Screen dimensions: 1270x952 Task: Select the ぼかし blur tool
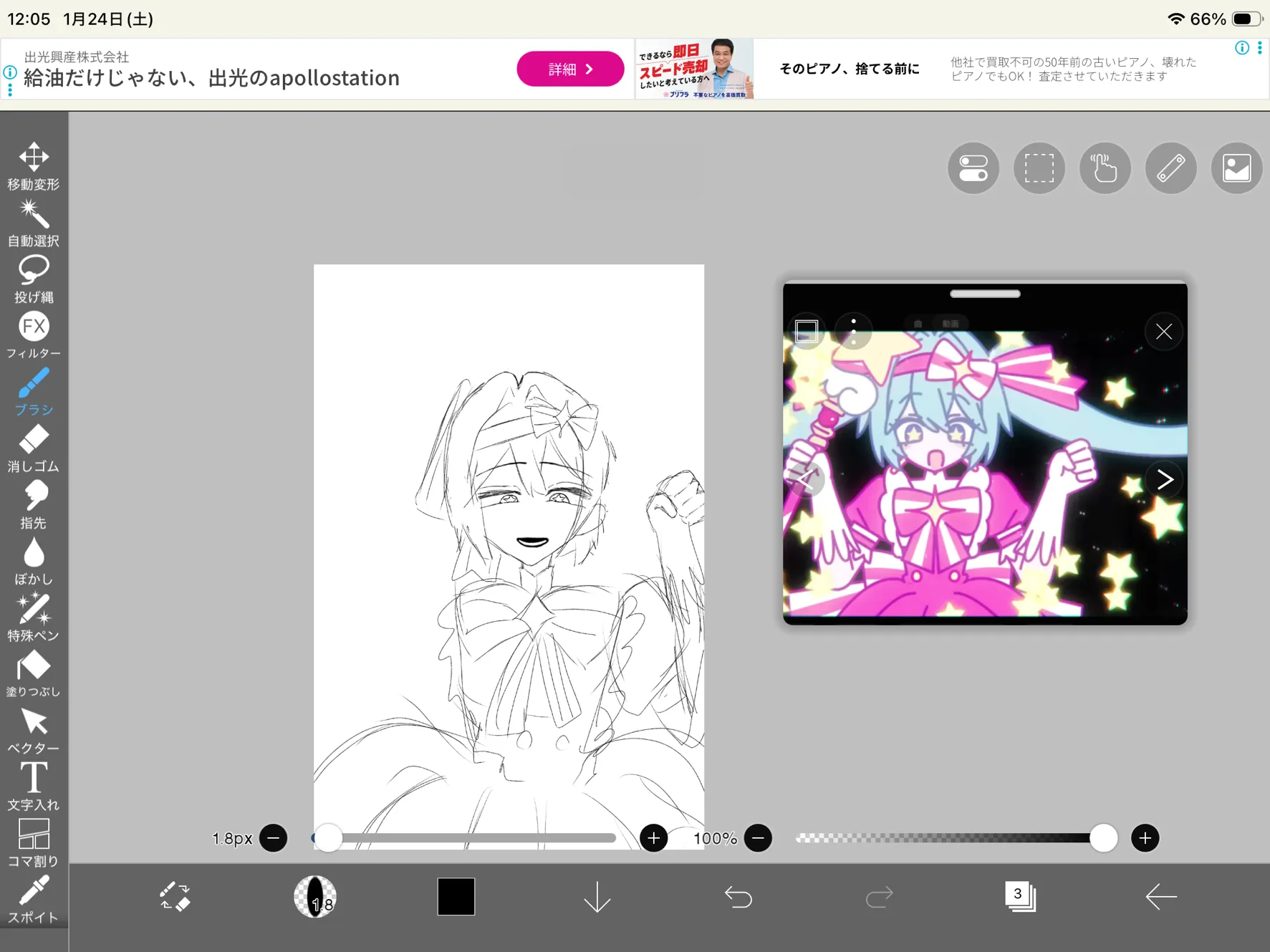pyautogui.click(x=34, y=561)
